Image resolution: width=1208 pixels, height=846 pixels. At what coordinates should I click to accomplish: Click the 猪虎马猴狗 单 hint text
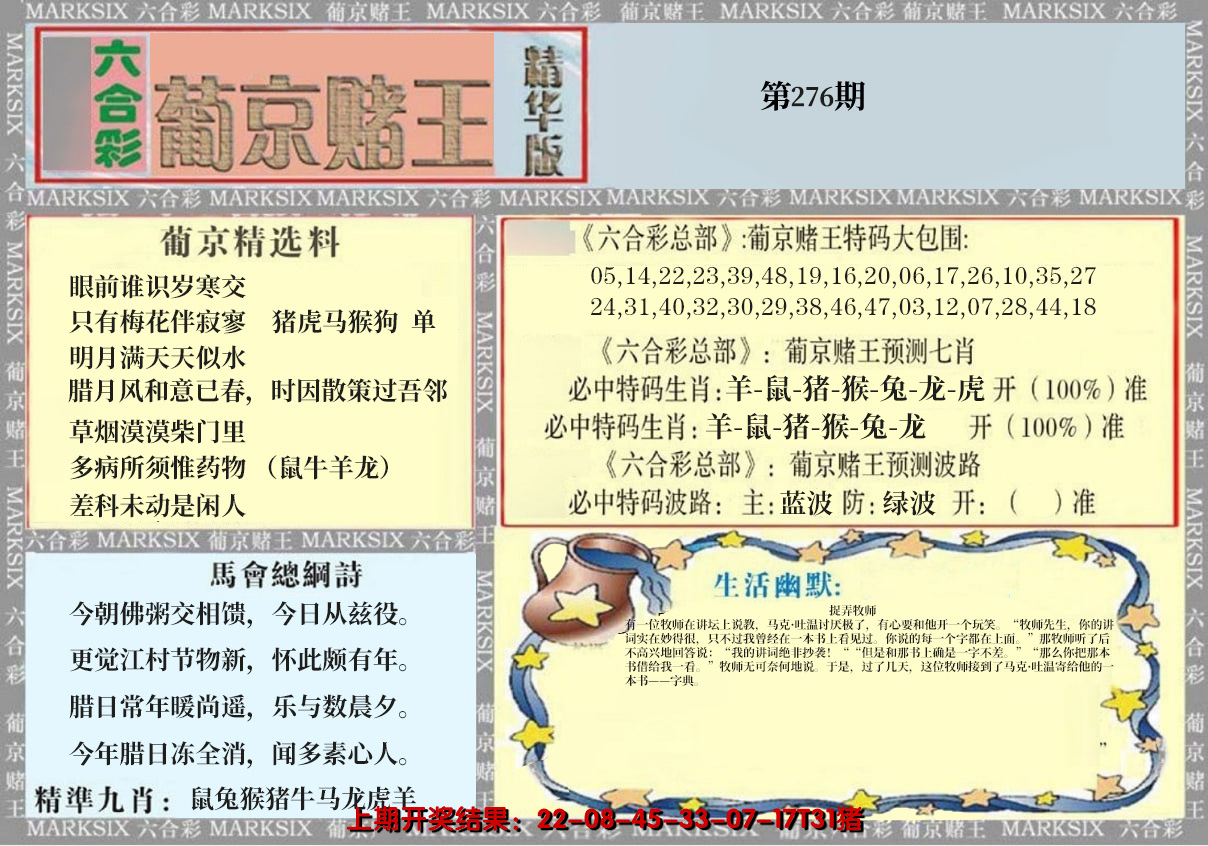pos(353,322)
